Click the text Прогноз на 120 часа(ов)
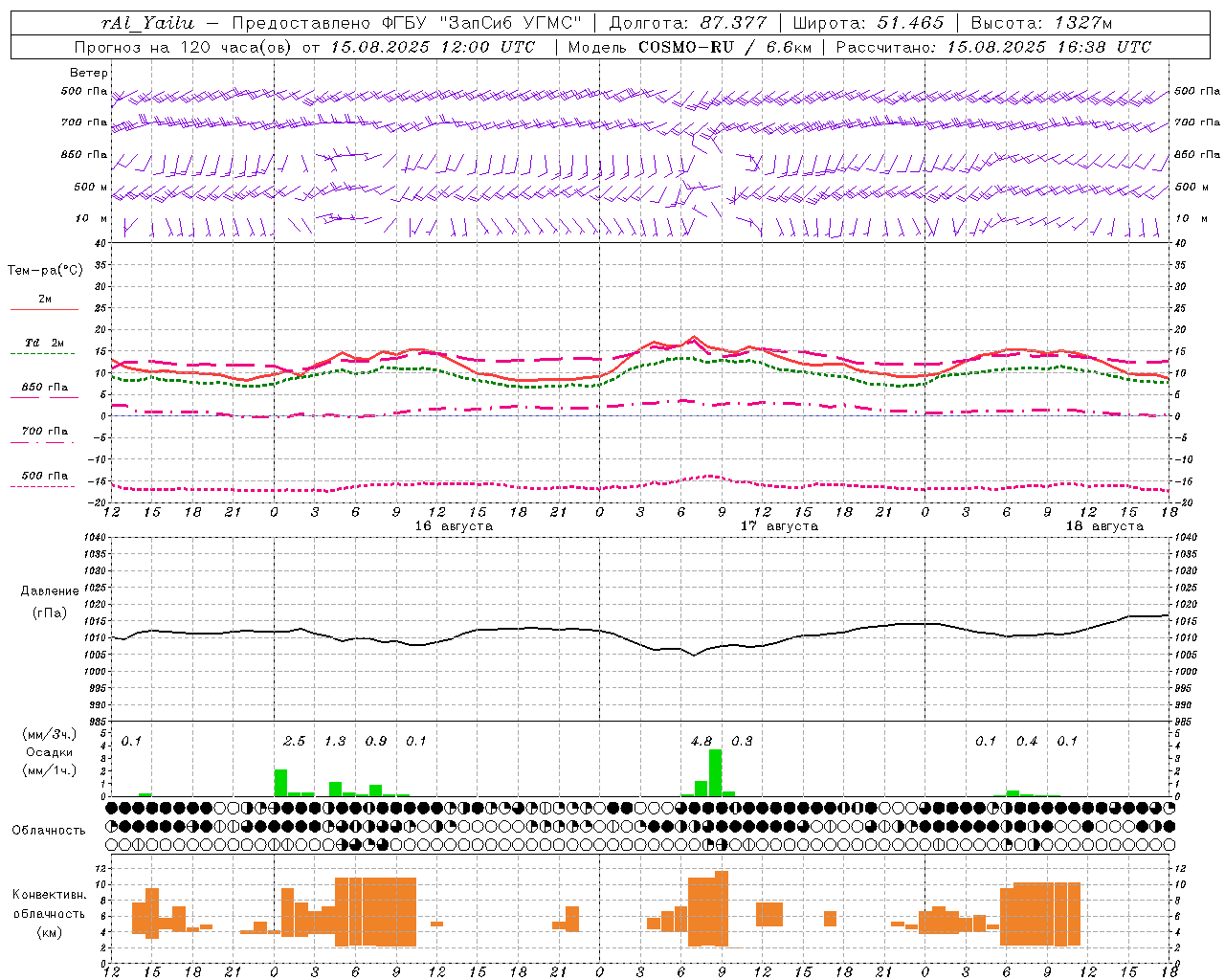Image resolution: width=1225 pixels, height=980 pixels. [184, 47]
